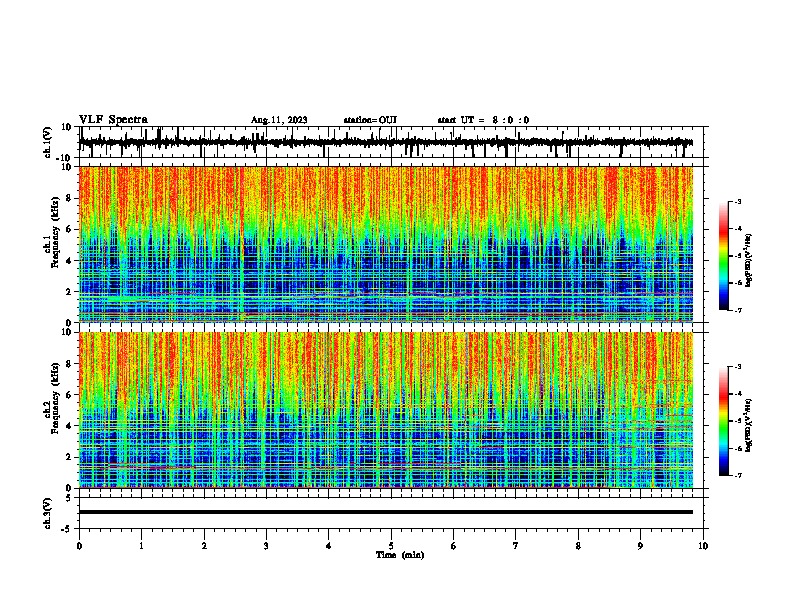Click the ch.2 spectrogram color scale bar
The height and width of the screenshot is (612, 792).
723,421
